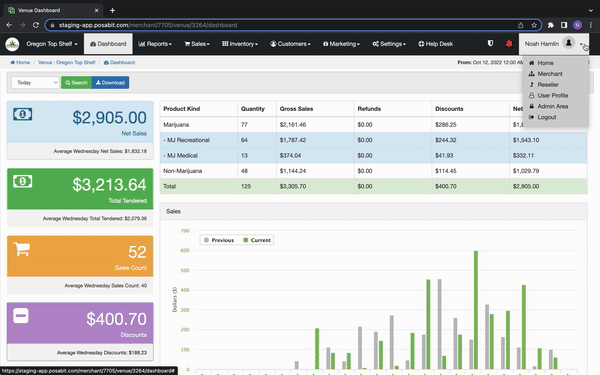600x375 pixels.
Task: Open the Today date range dropdown
Action: [35, 82]
